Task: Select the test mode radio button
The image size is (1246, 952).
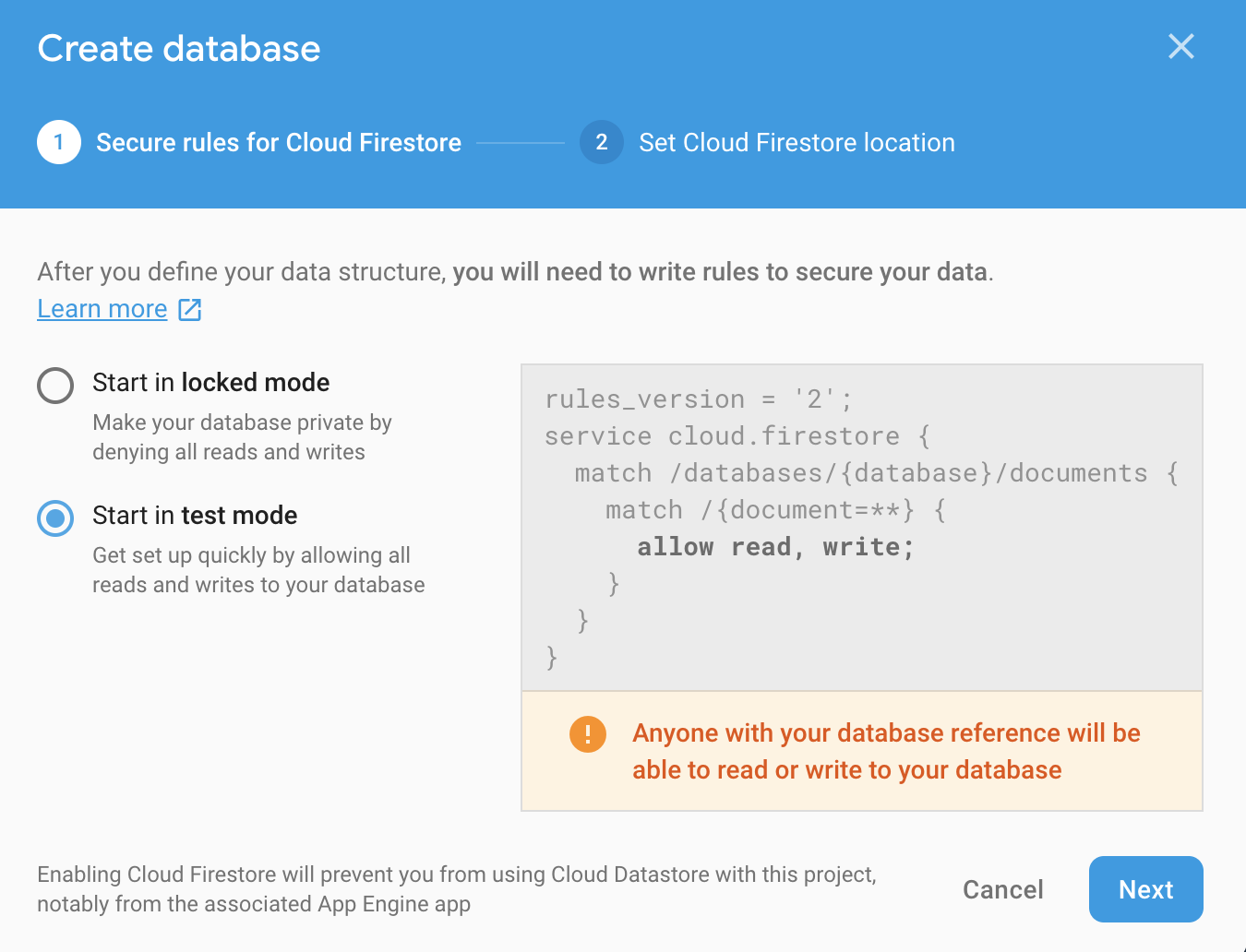Action: tap(55, 518)
